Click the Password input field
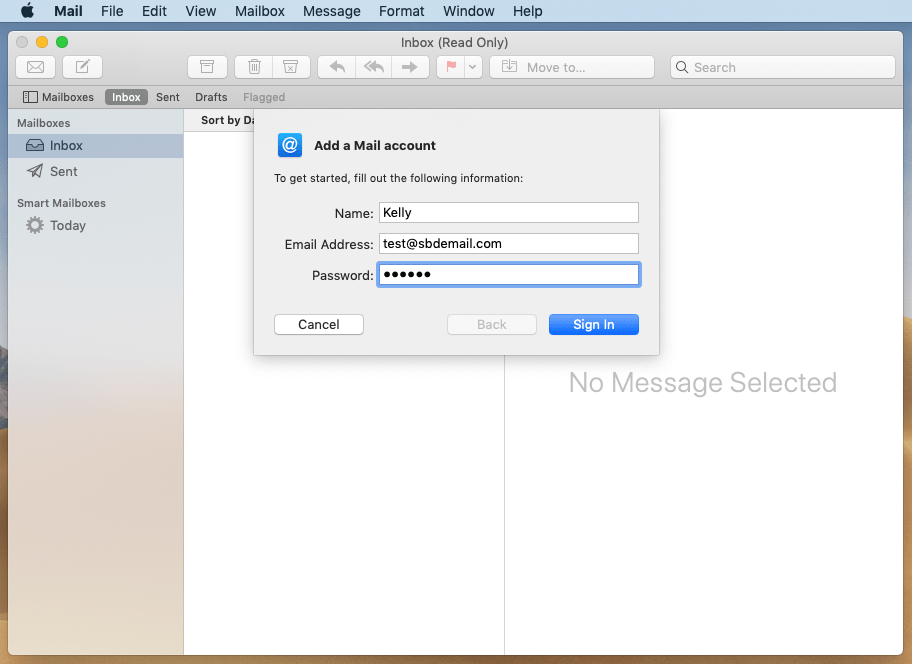The height and width of the screenshot is (664, 912). click(x=508, y=274)
